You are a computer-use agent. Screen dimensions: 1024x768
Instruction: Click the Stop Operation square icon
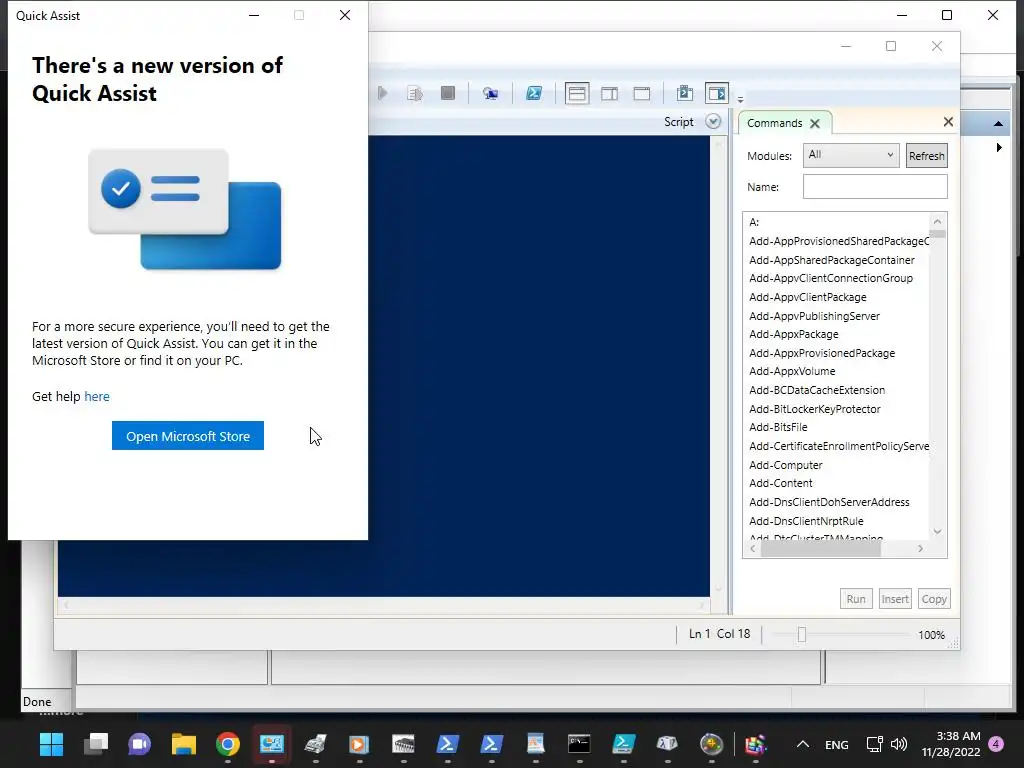point(447,93)
